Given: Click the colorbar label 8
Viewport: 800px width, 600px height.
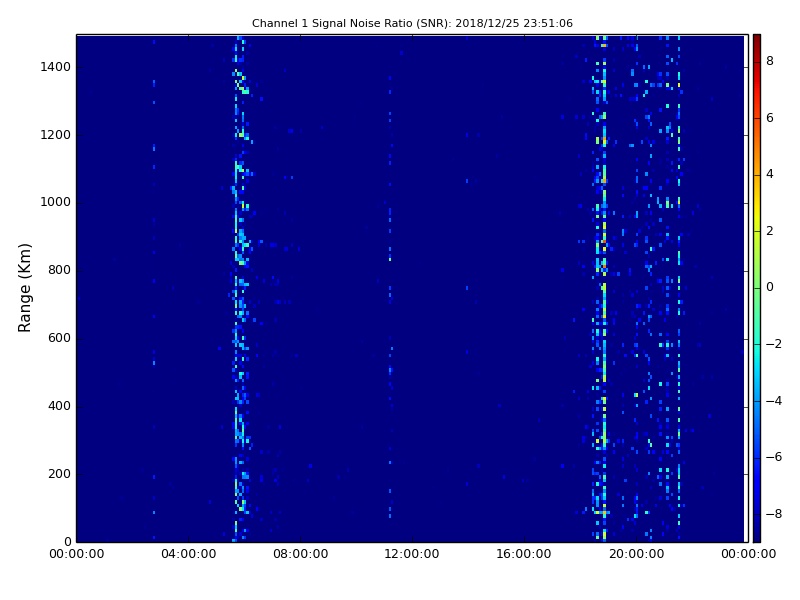Looking at the screenshot, I should [770, 61].
